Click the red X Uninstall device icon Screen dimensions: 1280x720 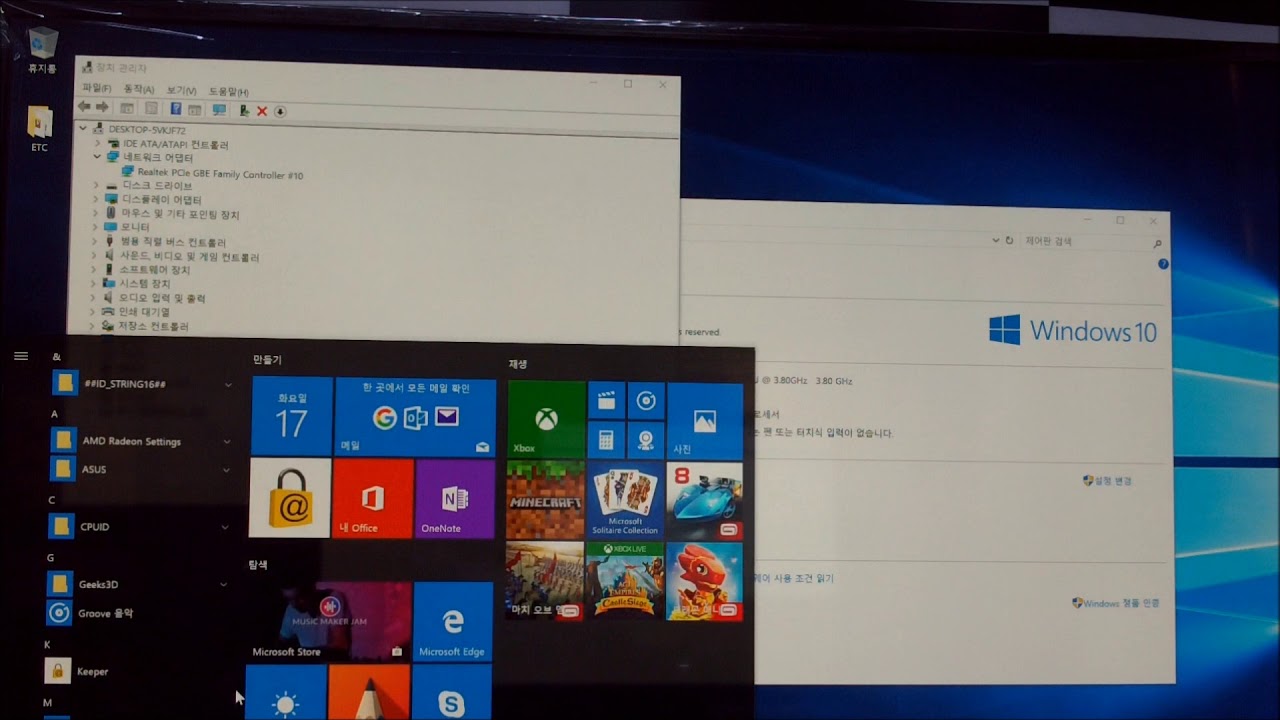[x=262, y=111]
